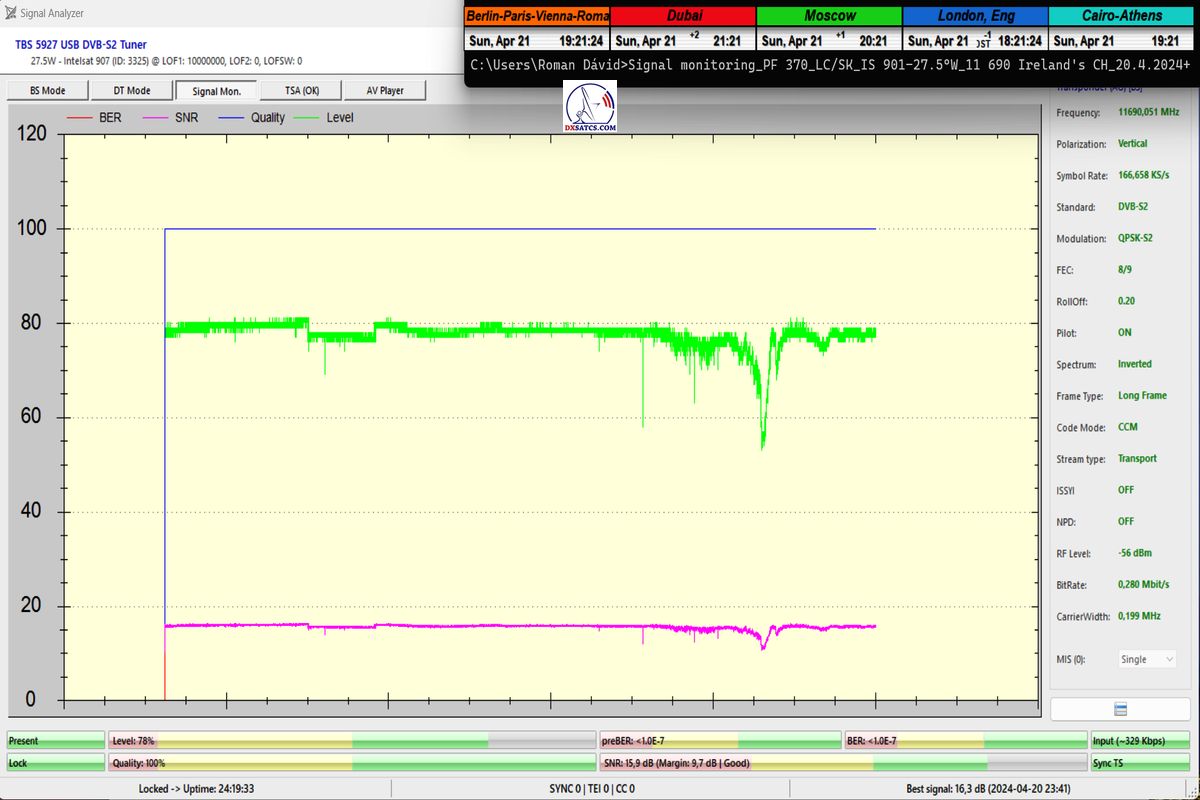This screenshot has height=800, width=1200.
Task: Click the green Lock status indicator
Action: click(55, 763)
